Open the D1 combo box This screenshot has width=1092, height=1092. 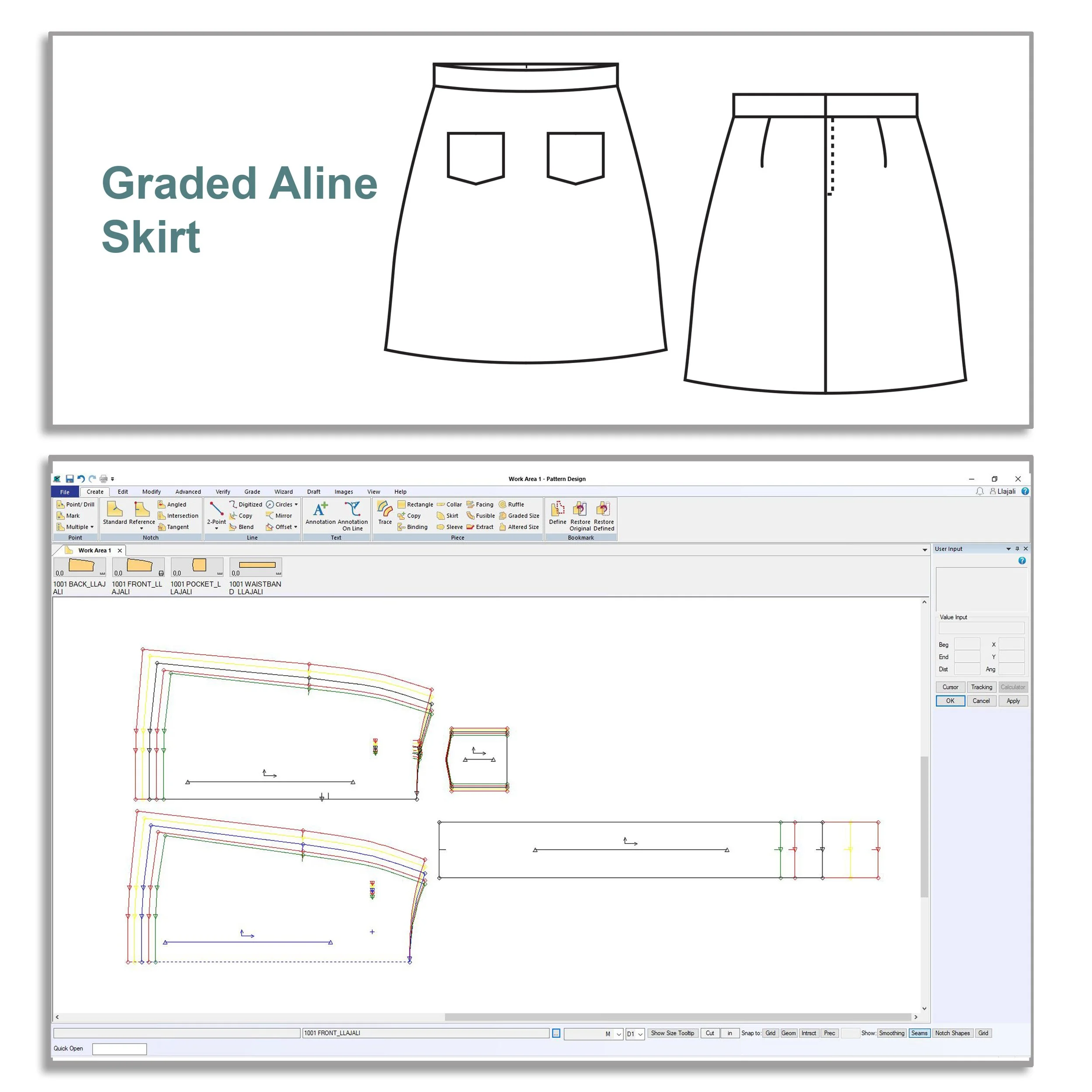[x=635, y=1034]
